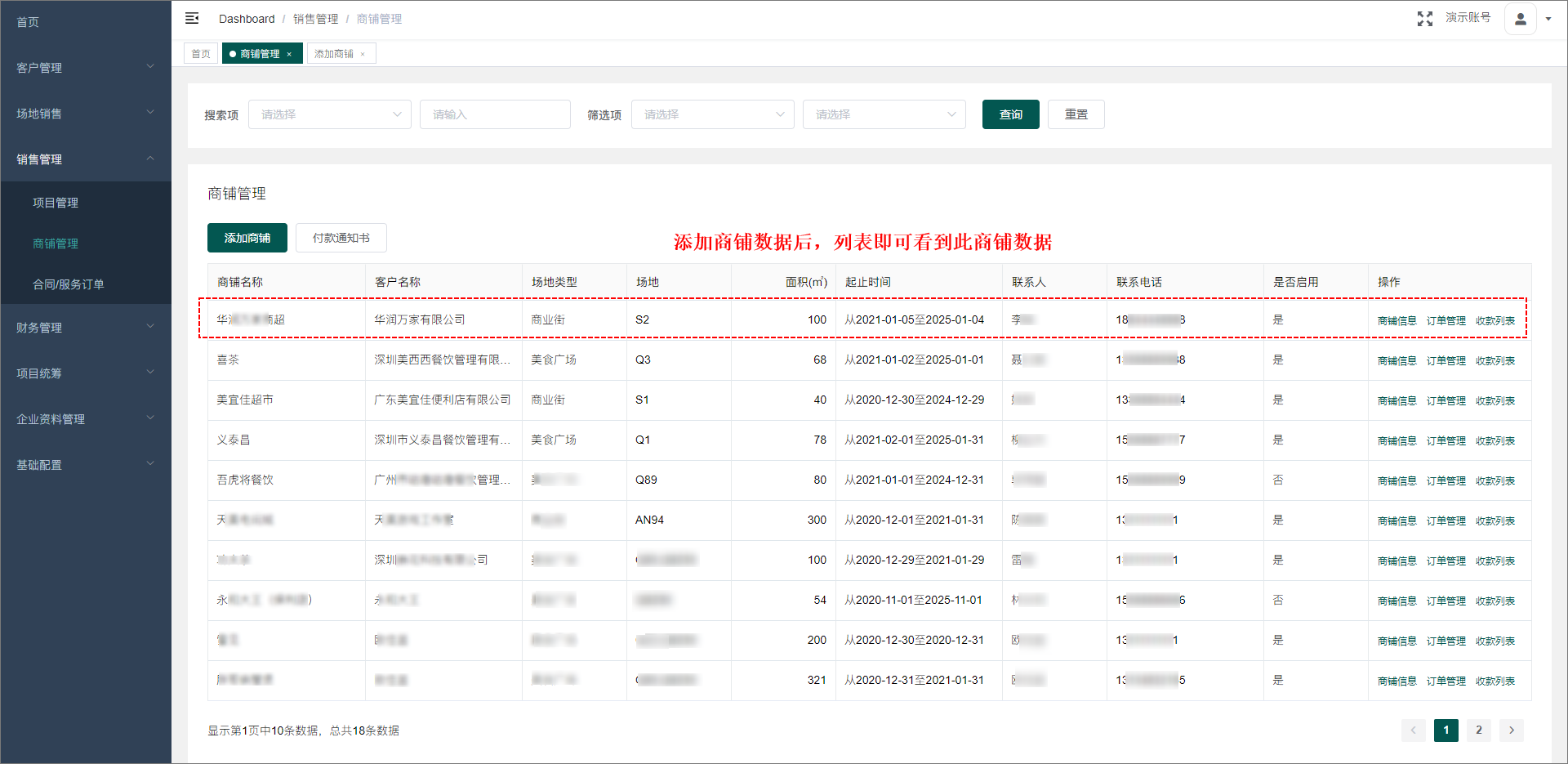Open 商铺信息 for 华润万家有限公司 row

pyautogui.click(x=1397, y=320)
